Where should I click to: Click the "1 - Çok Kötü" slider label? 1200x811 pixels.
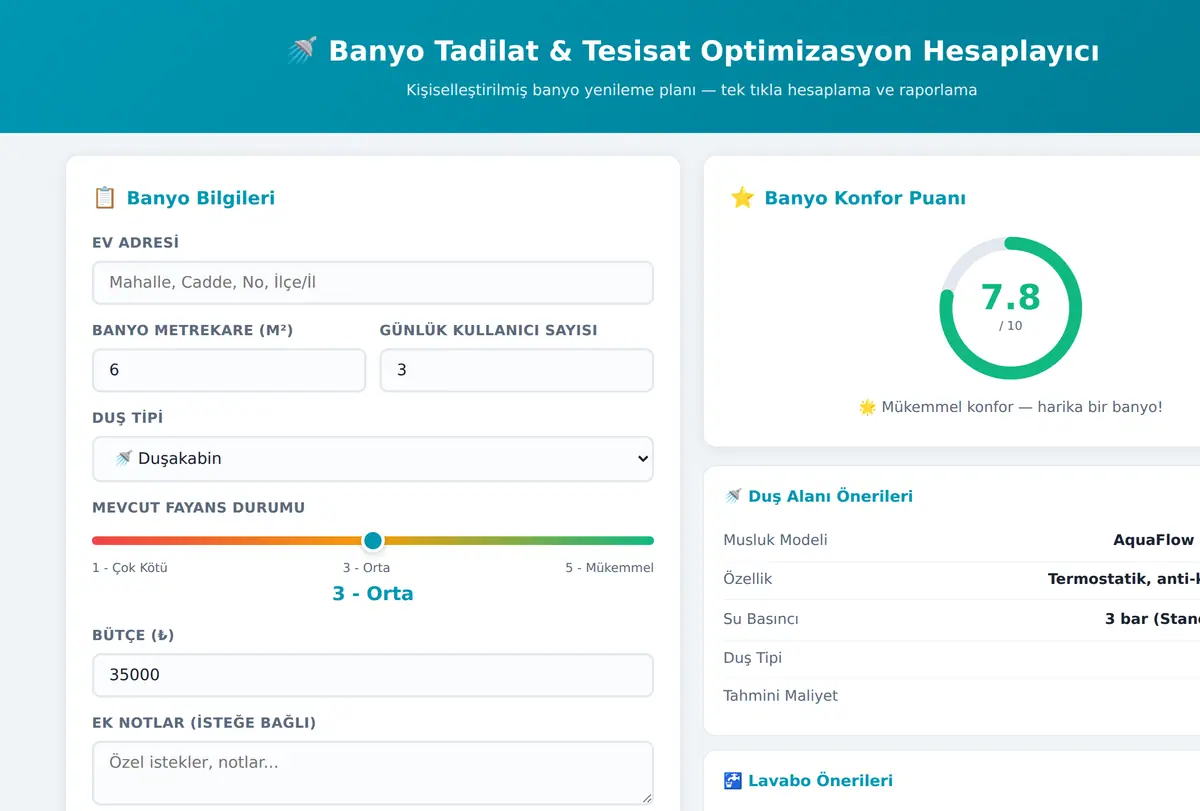coord(130,568)
